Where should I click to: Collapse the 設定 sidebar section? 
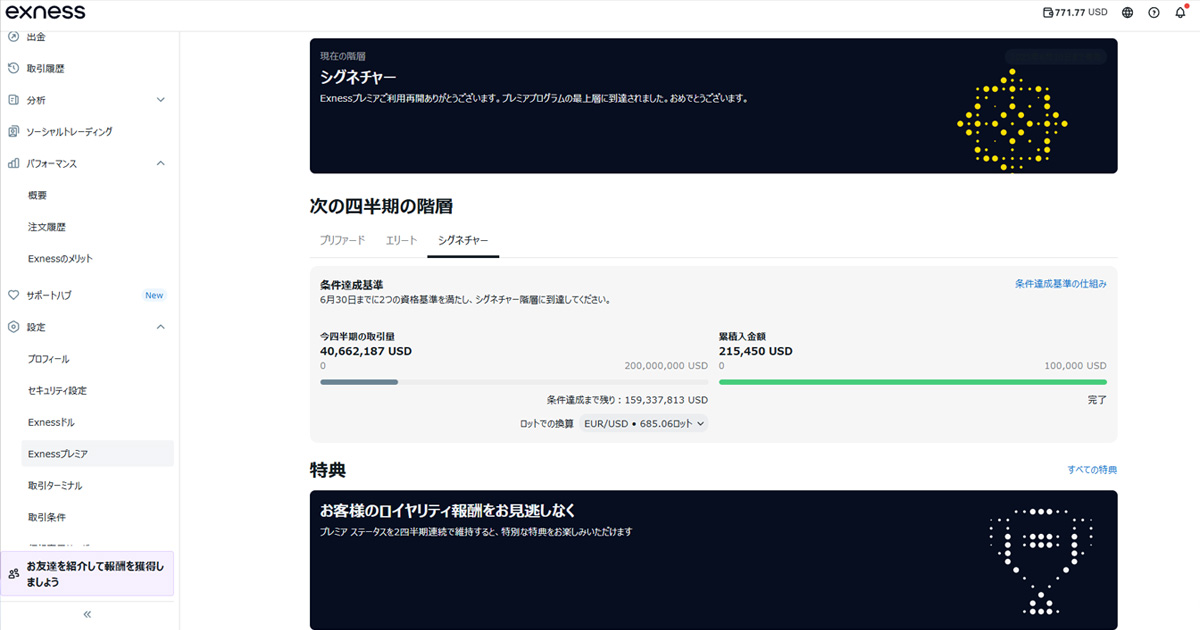tap(161, 327)
